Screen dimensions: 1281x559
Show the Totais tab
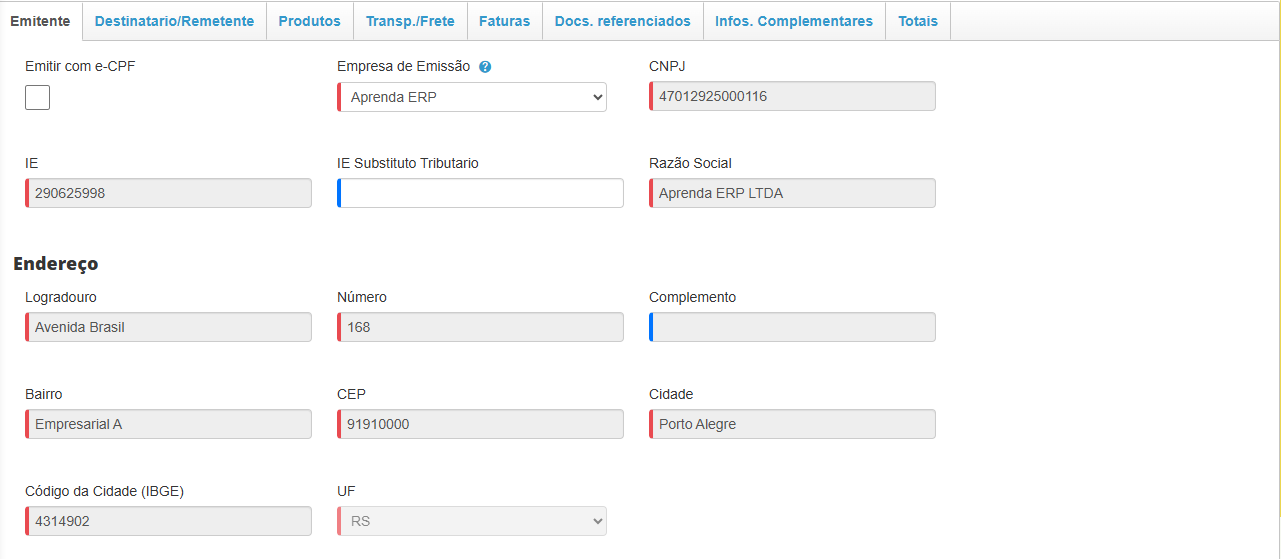917,21
